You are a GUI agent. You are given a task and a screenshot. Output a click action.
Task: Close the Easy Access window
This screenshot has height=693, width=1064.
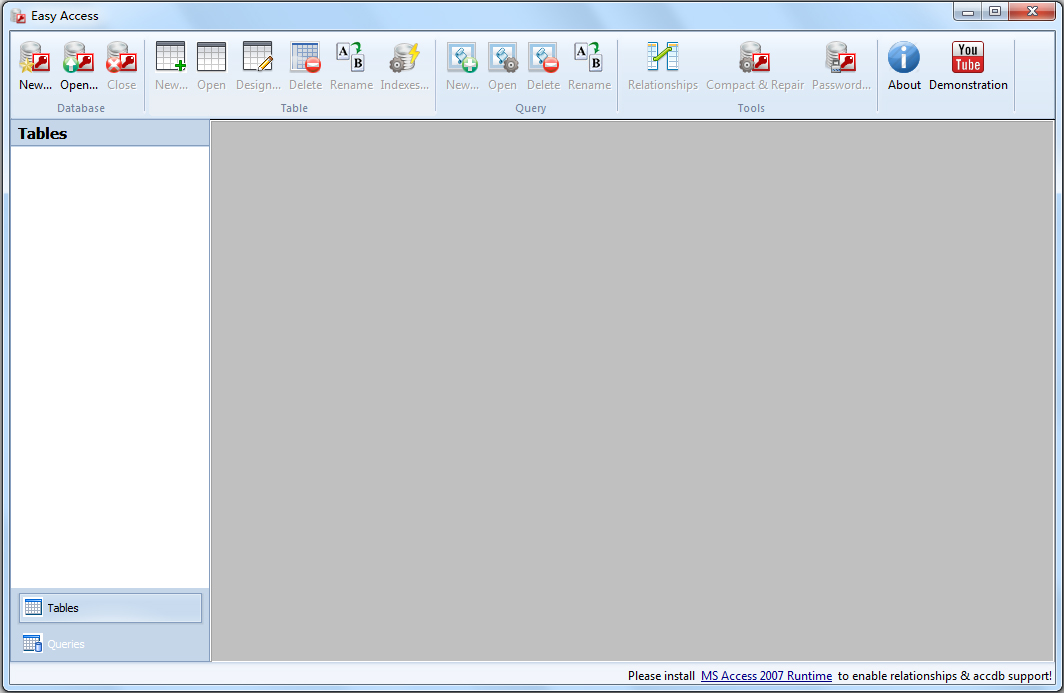[1032, 12]
